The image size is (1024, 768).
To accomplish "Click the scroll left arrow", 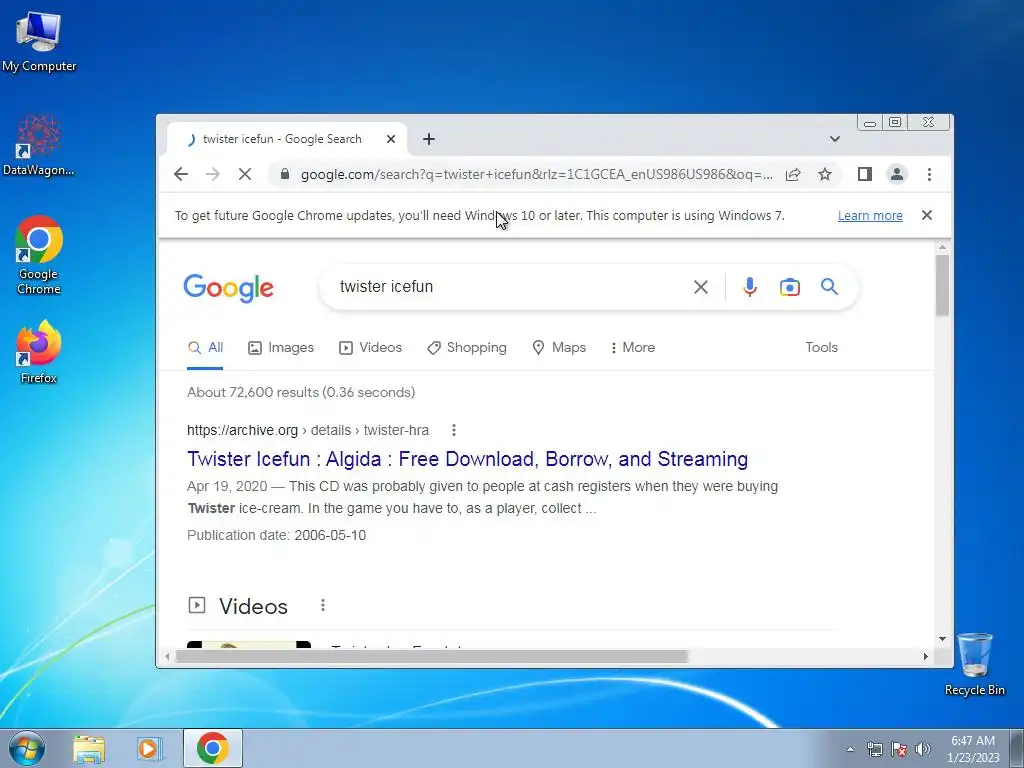I will pos(167,656).
